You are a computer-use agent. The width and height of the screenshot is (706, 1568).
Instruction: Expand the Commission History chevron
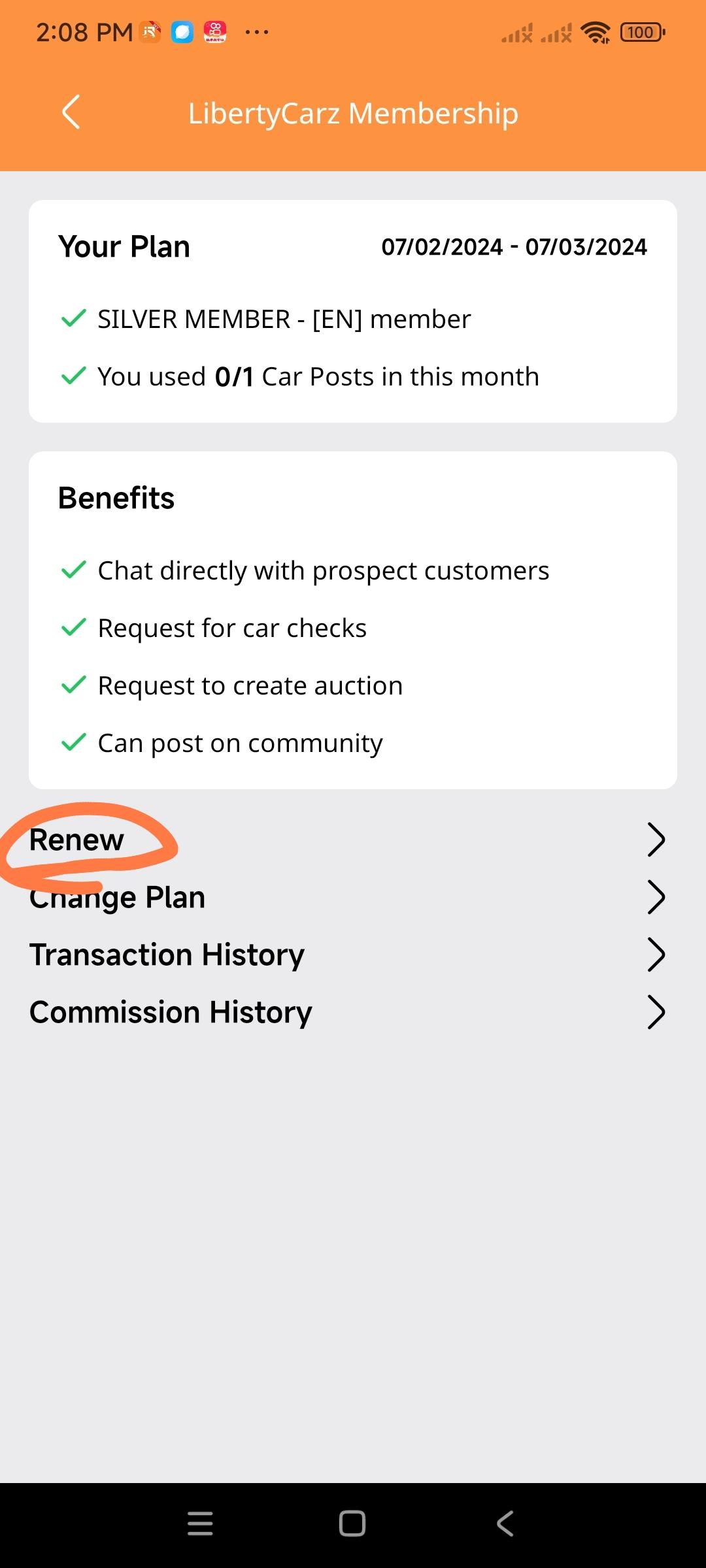tap(656, 1012)
